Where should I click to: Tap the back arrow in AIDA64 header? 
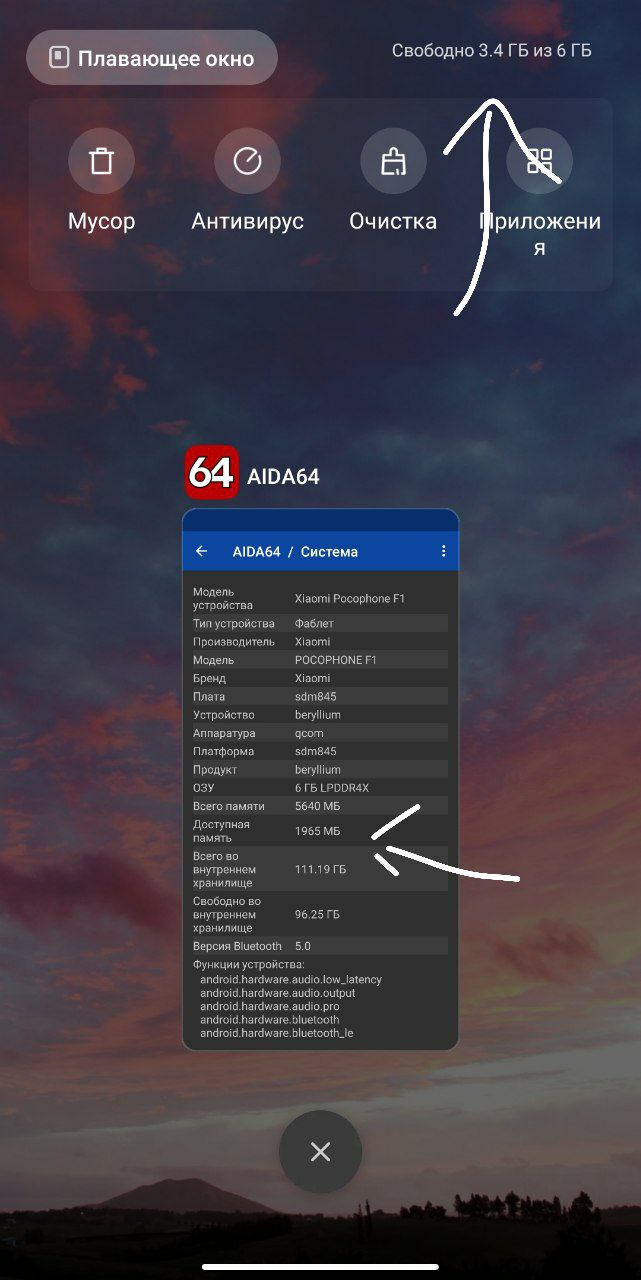click(x=202, y=551)
